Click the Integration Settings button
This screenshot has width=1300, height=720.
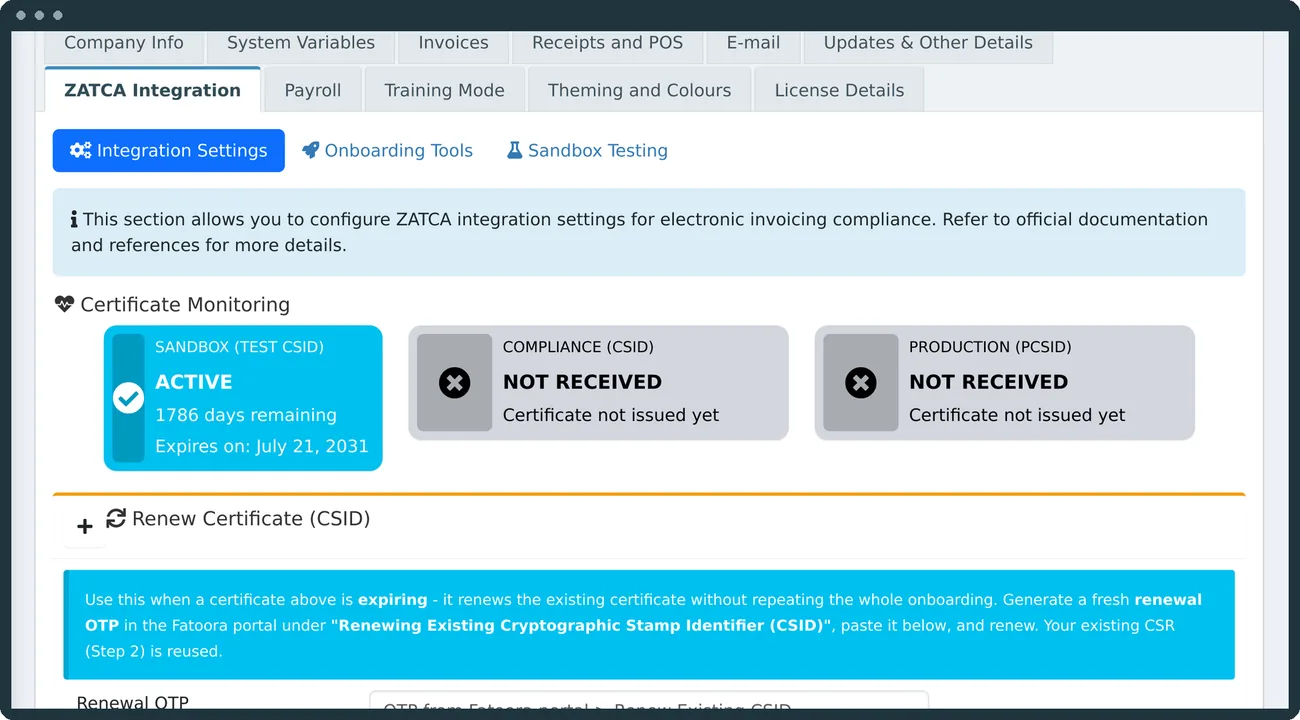(169, 151)
